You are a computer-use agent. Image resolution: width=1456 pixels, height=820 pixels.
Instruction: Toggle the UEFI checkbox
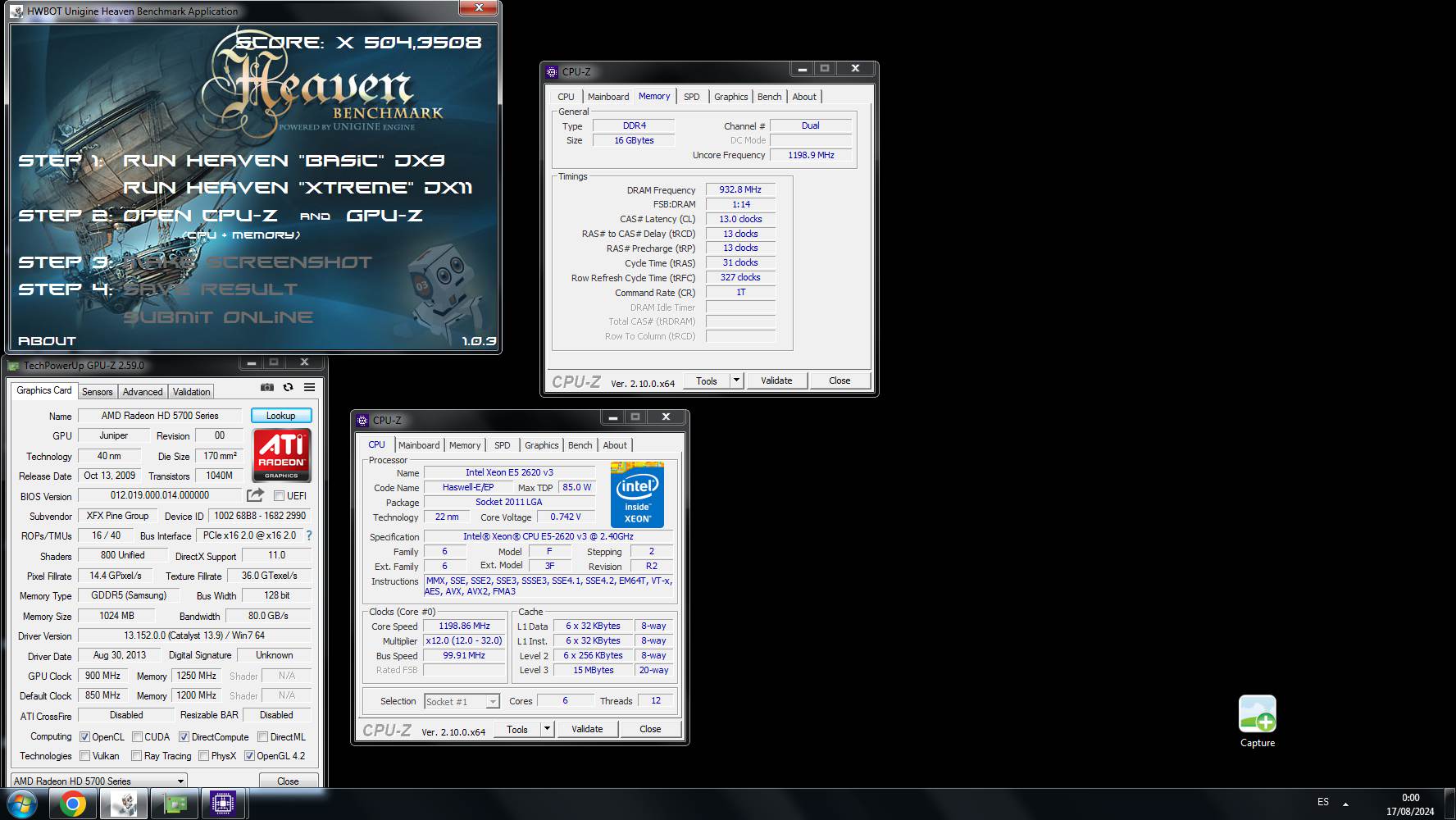pos(279,495)
